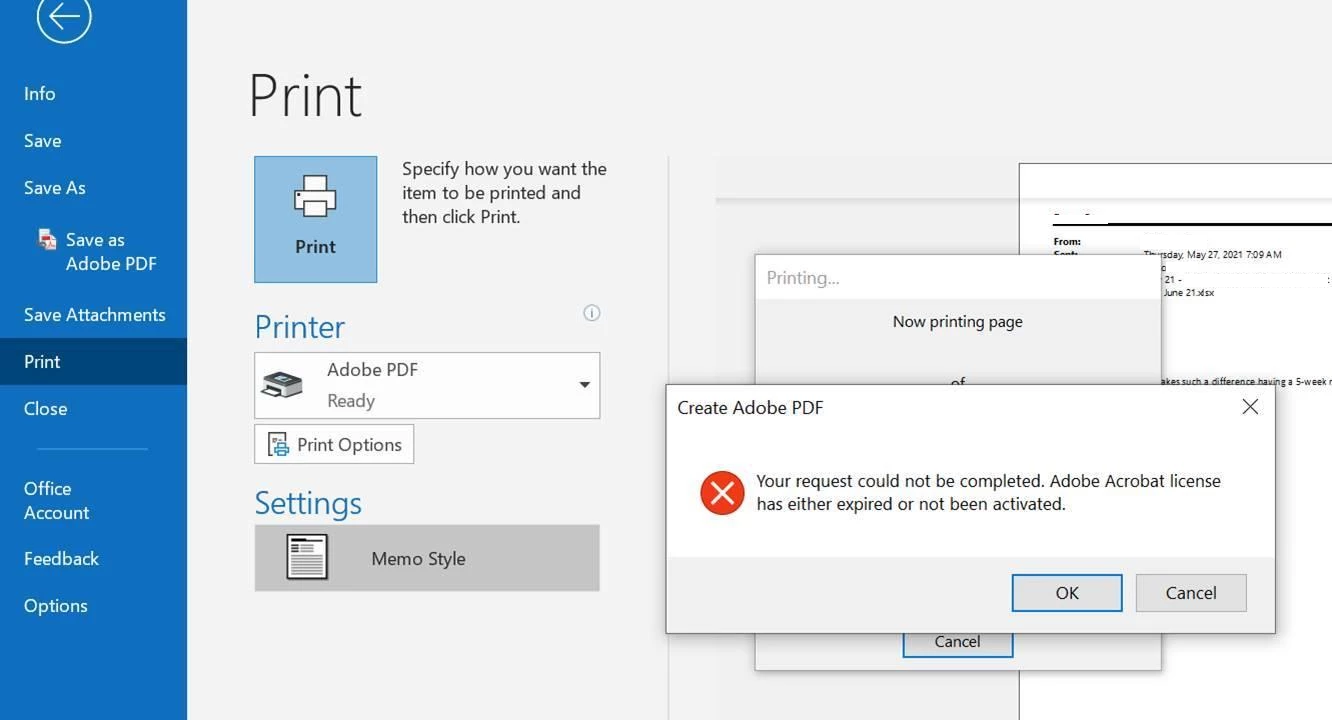1332x720 pixels.
Task: Click the large Print button
Action: (315, 219)
